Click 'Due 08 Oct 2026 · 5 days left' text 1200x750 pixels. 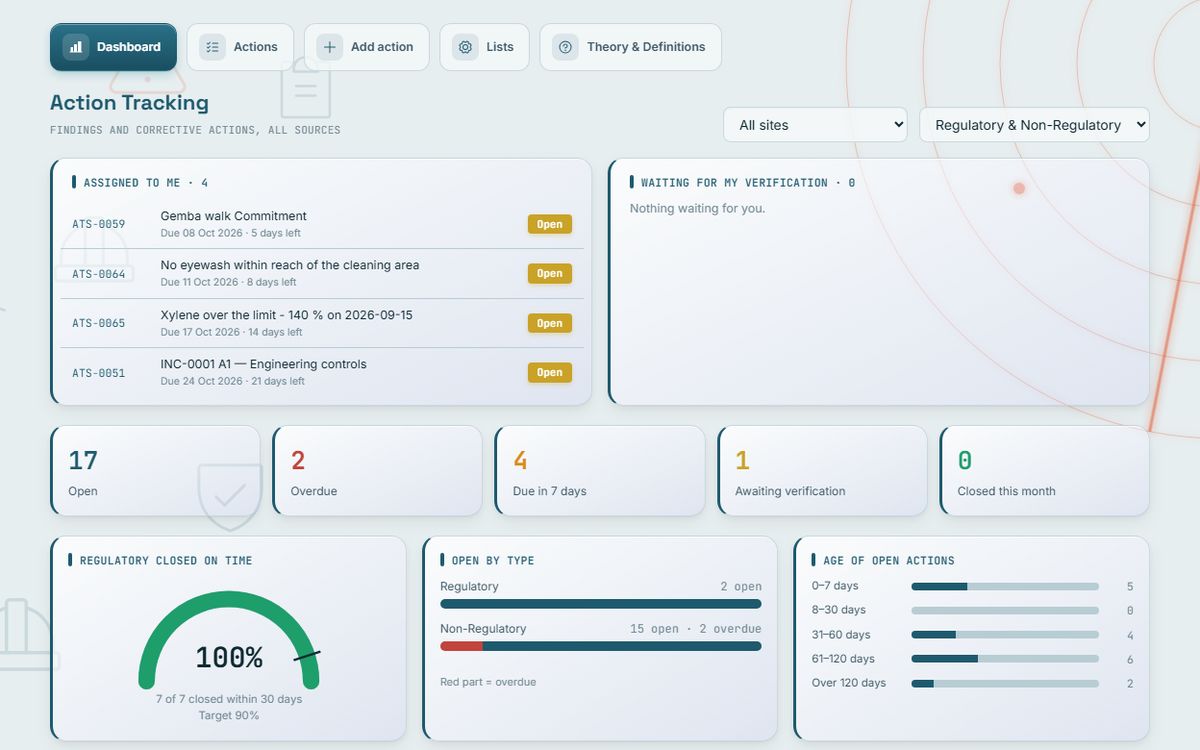(231, 233)
